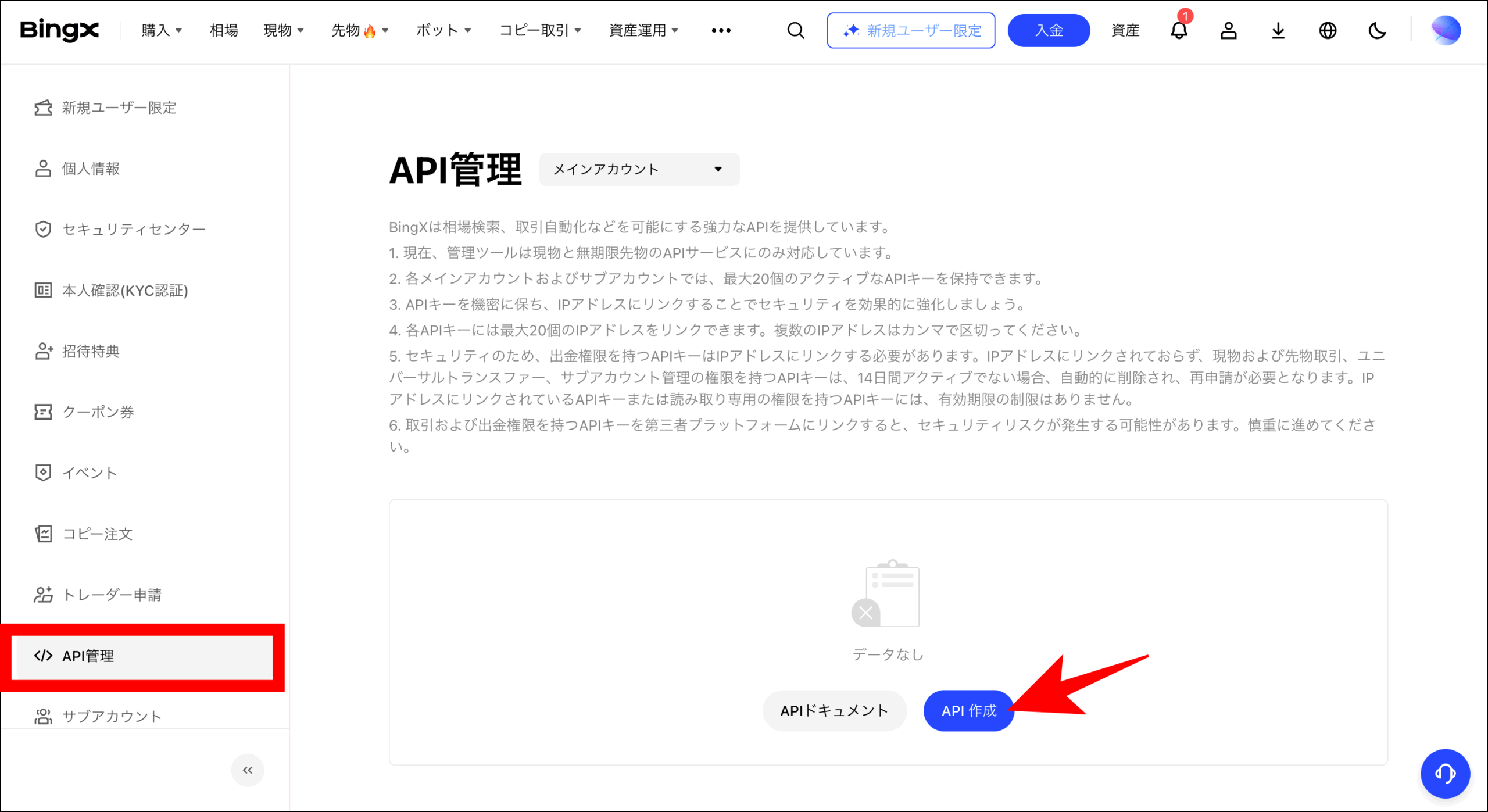Click the 招待特典 add-person icon
The height and width of the screenshot is (812, 1488).
(44, 351)
